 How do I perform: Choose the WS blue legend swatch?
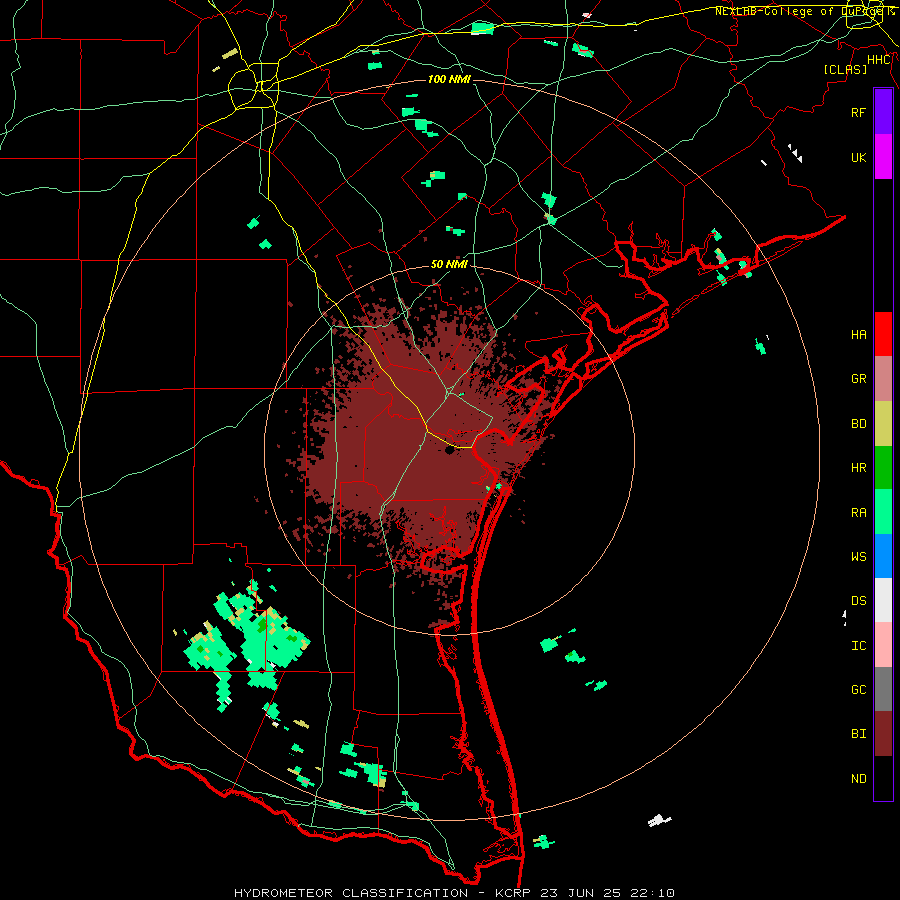883,556
